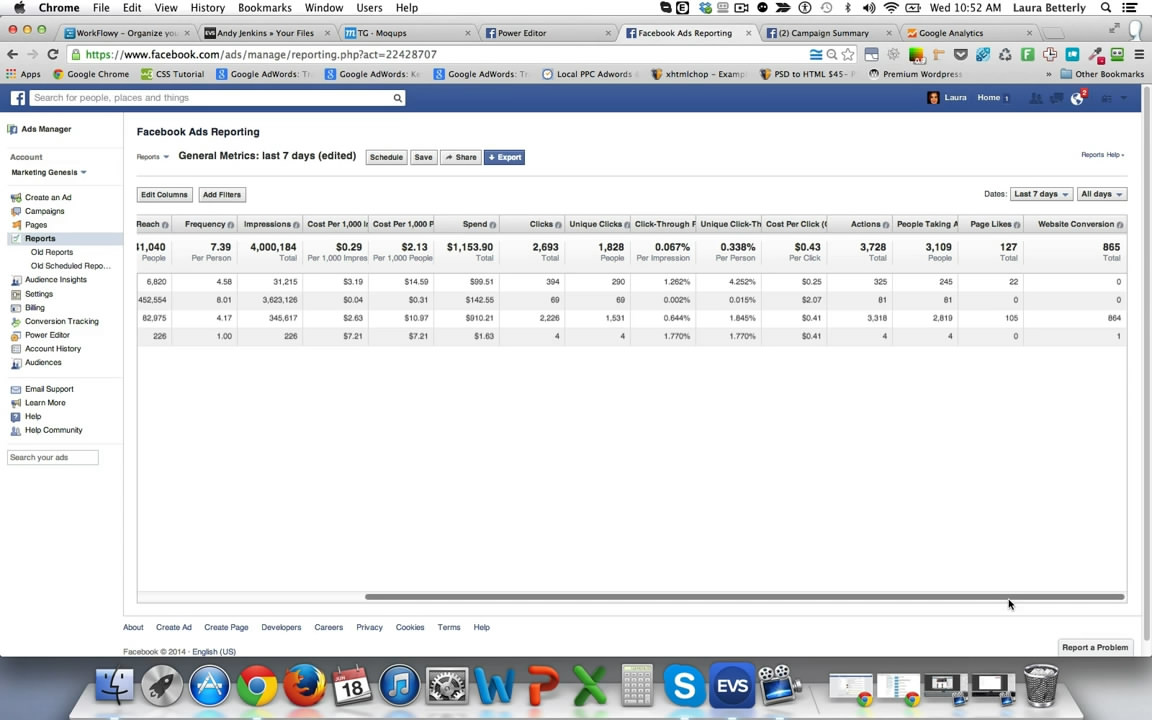Open the Reports Help dropdown
The image size is (1152, 720).
click(x=1103, y=155)
